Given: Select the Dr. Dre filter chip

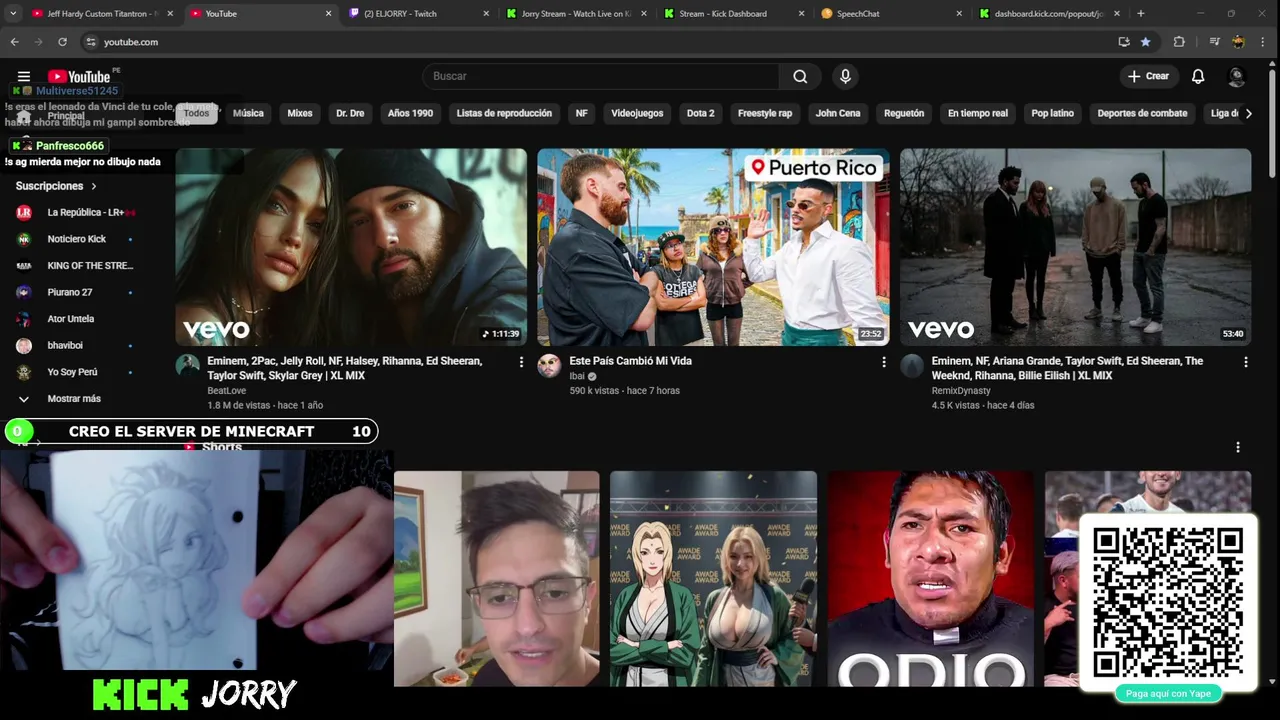Looking at the screenshot, I should pyautogui.click(x=350, y=113).
